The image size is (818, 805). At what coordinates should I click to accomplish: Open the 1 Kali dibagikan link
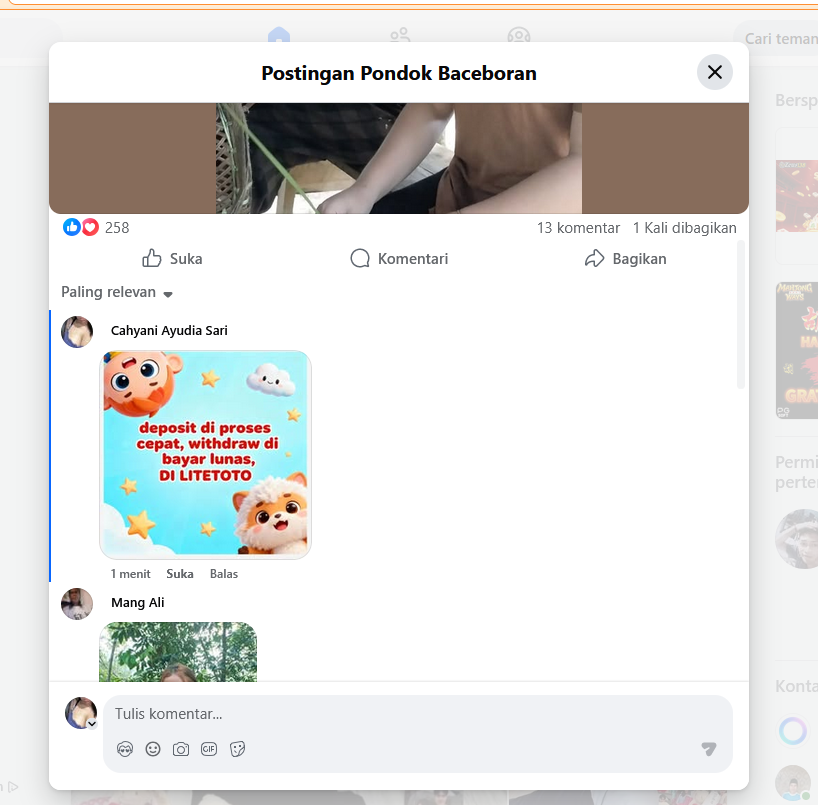click(x=684, y=228)
